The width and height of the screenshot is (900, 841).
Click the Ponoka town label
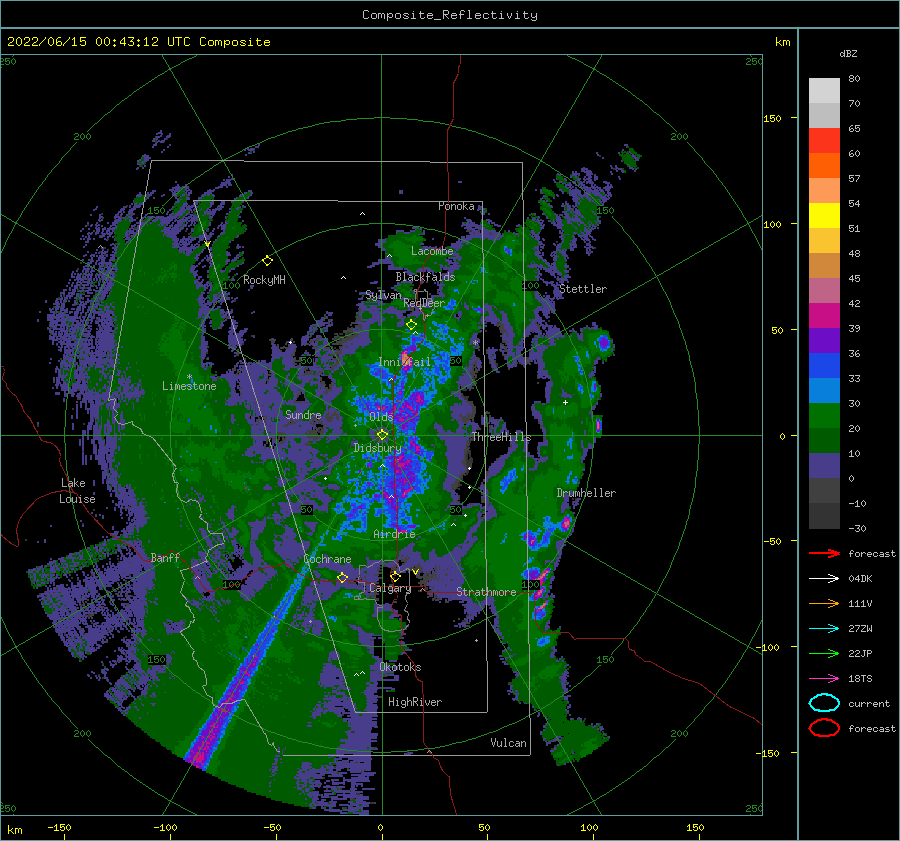[x=456, y=206]
